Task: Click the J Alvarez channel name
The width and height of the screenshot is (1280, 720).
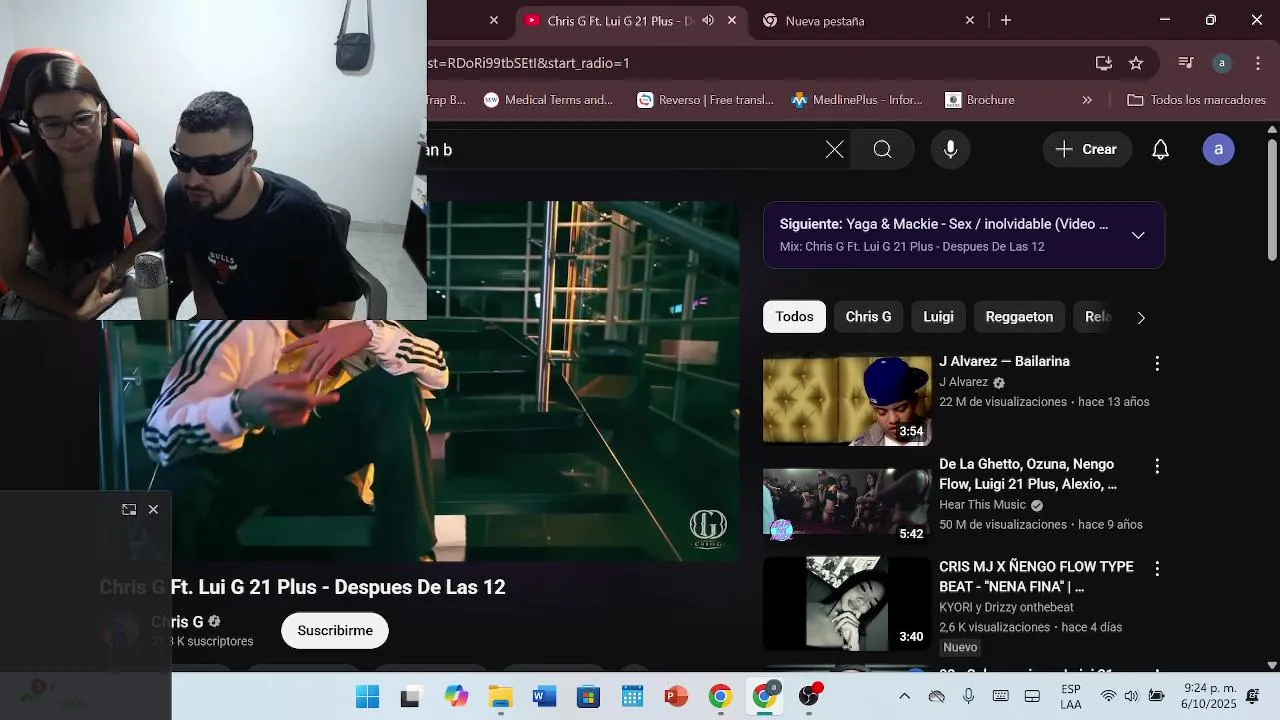Action: 963,382
